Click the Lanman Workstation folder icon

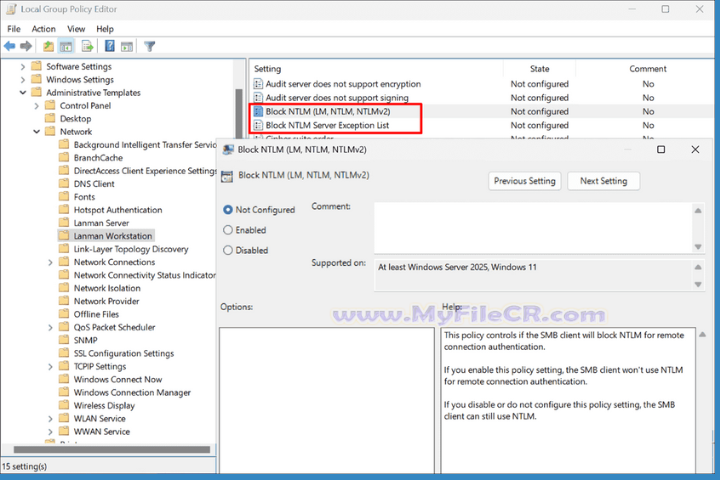(x=64, y=236)
